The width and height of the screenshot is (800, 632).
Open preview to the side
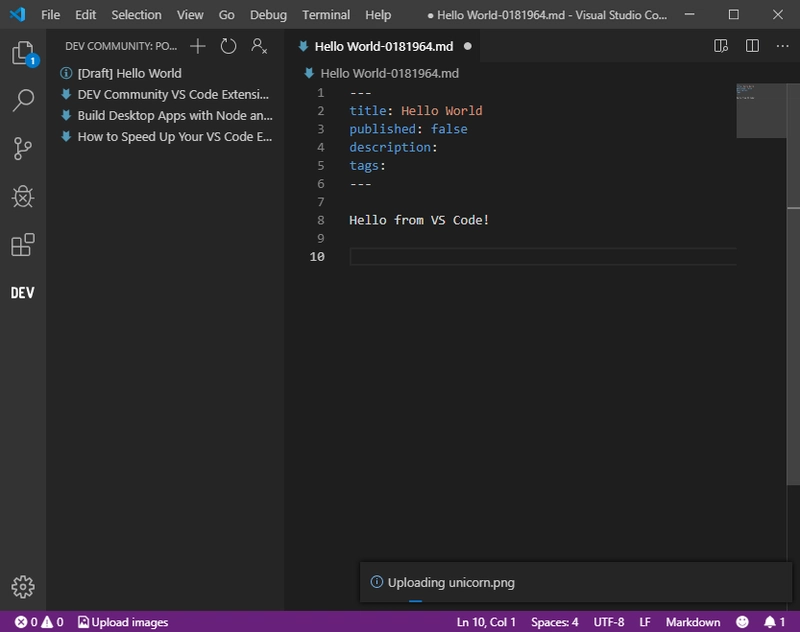pos(720,46)
